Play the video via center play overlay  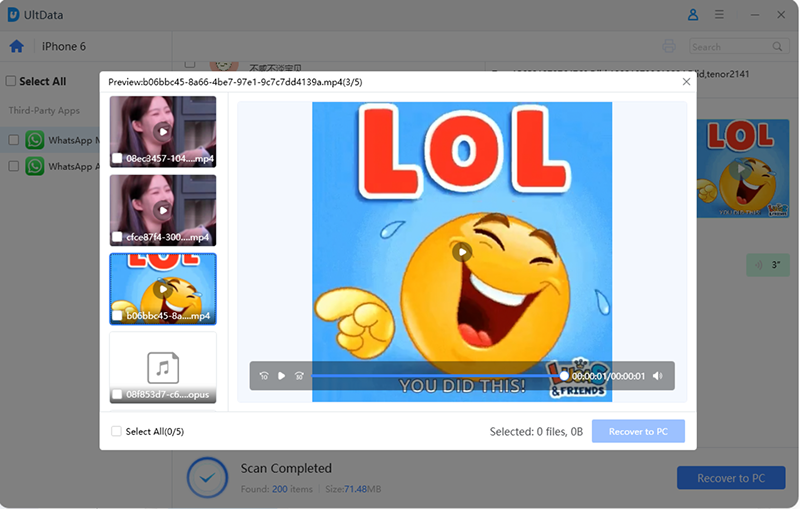[462, 251]
